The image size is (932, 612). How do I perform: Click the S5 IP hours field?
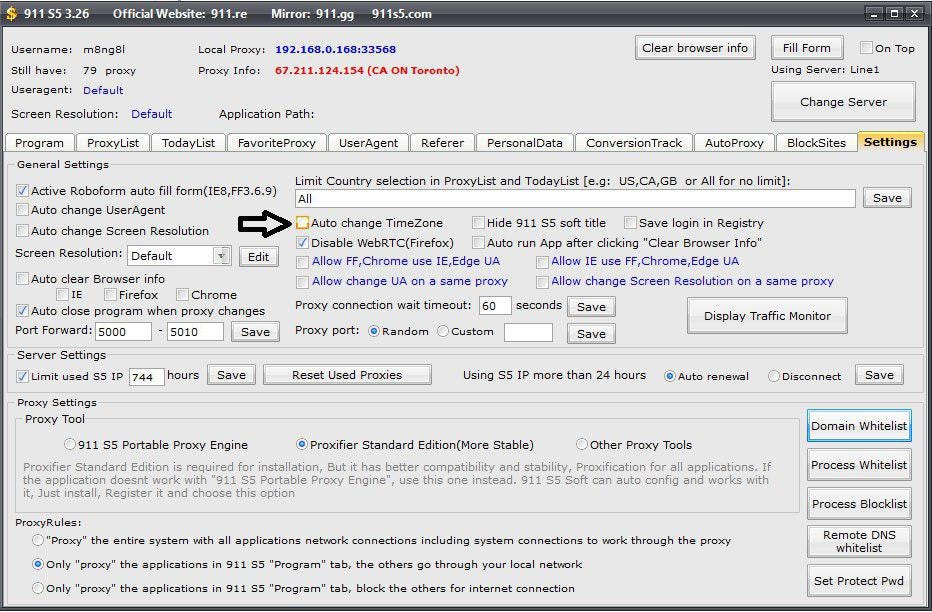[x=147, y=377]
